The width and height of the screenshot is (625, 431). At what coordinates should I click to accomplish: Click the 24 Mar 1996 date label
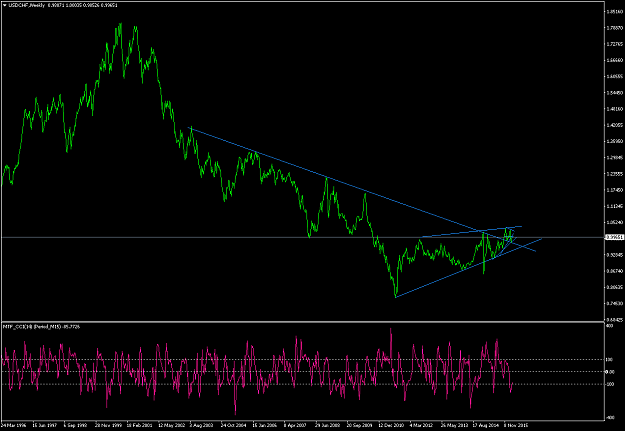coord(14,425)
